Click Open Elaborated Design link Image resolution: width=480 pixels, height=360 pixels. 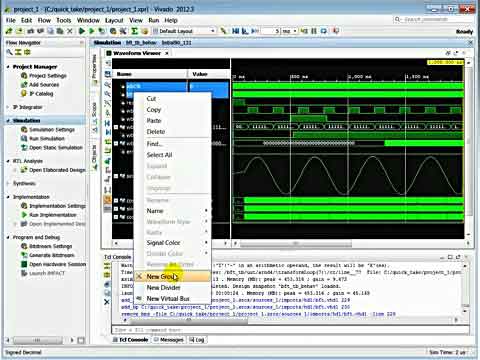click(57, 170)
